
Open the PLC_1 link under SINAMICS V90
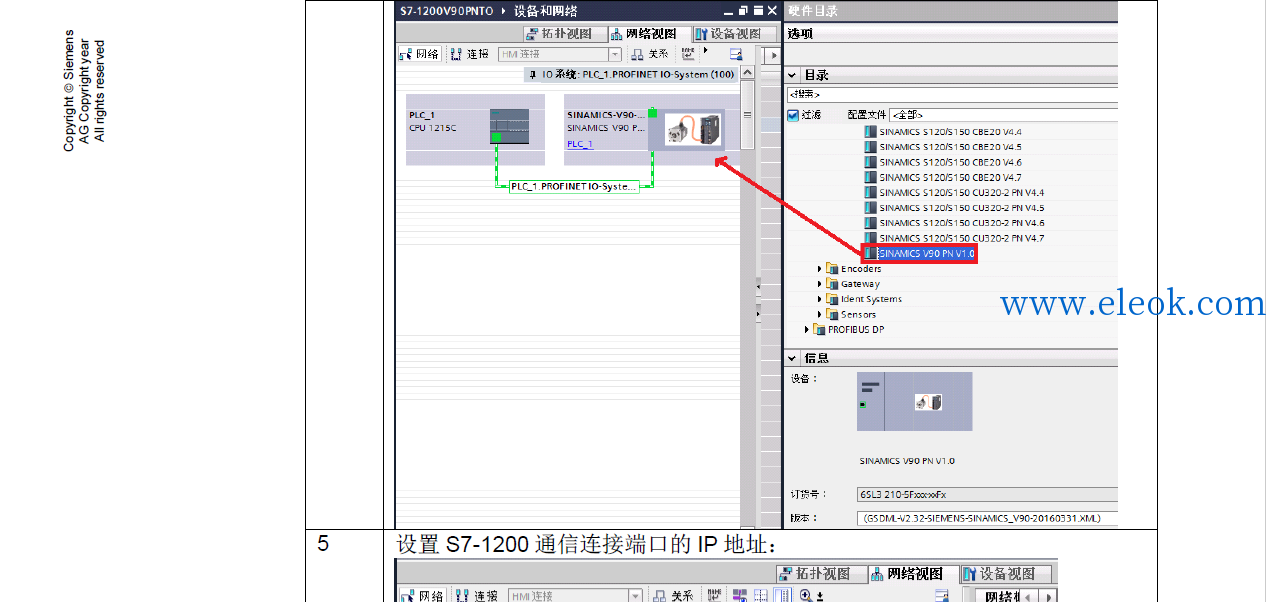[580, 144]
